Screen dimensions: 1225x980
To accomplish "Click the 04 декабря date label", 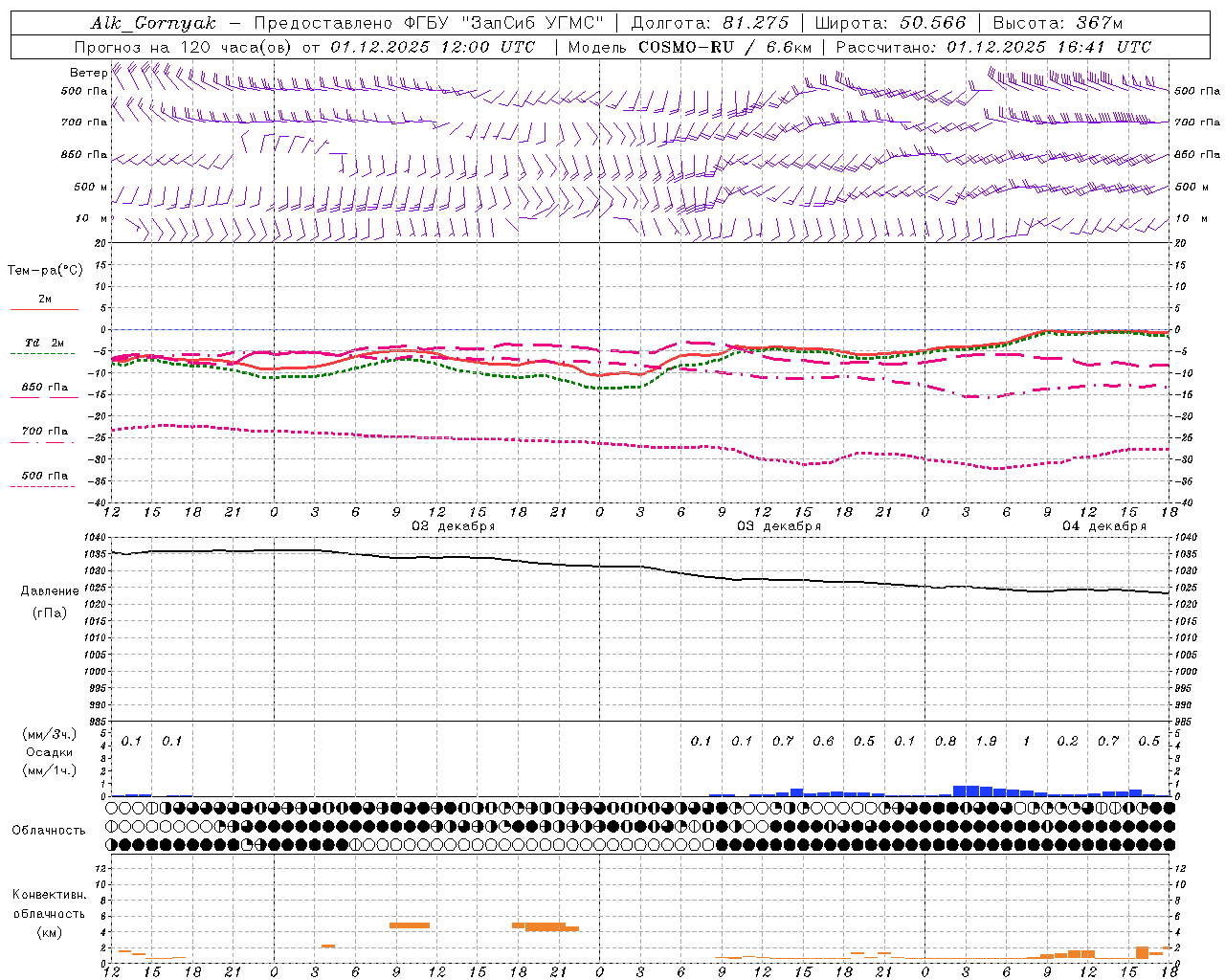I will click(1104, 526).
